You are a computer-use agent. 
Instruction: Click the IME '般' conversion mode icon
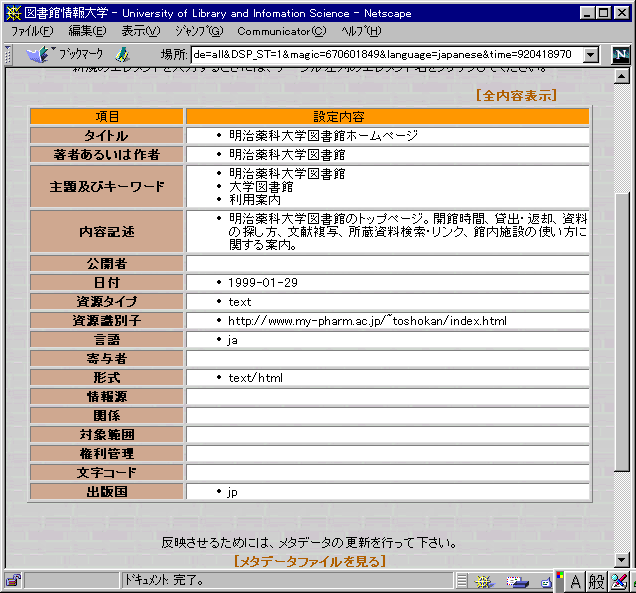596,581
